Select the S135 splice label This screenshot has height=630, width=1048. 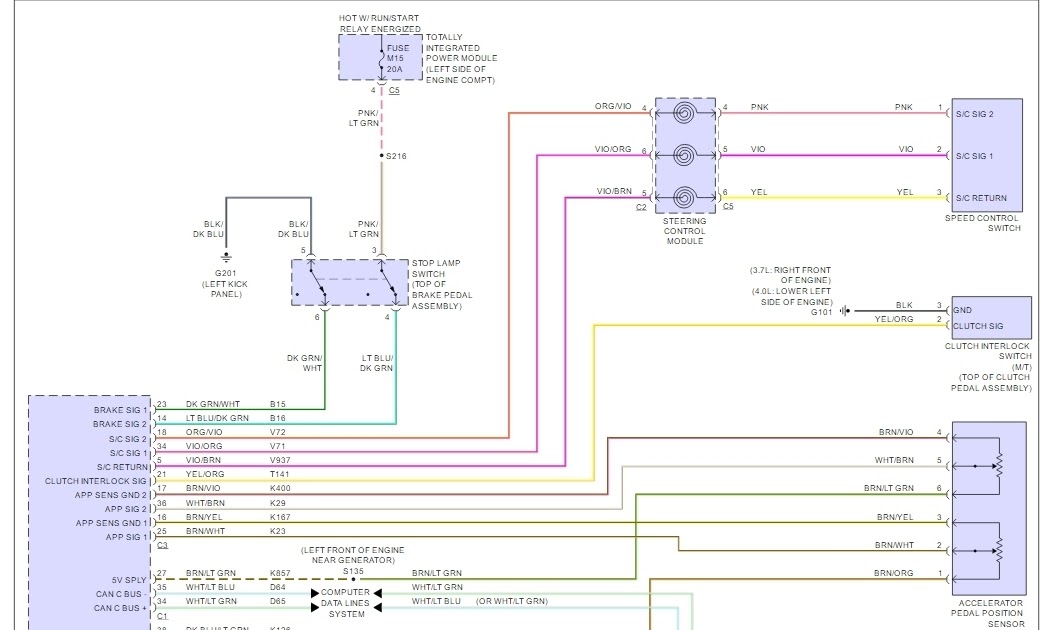click(354, 571)
